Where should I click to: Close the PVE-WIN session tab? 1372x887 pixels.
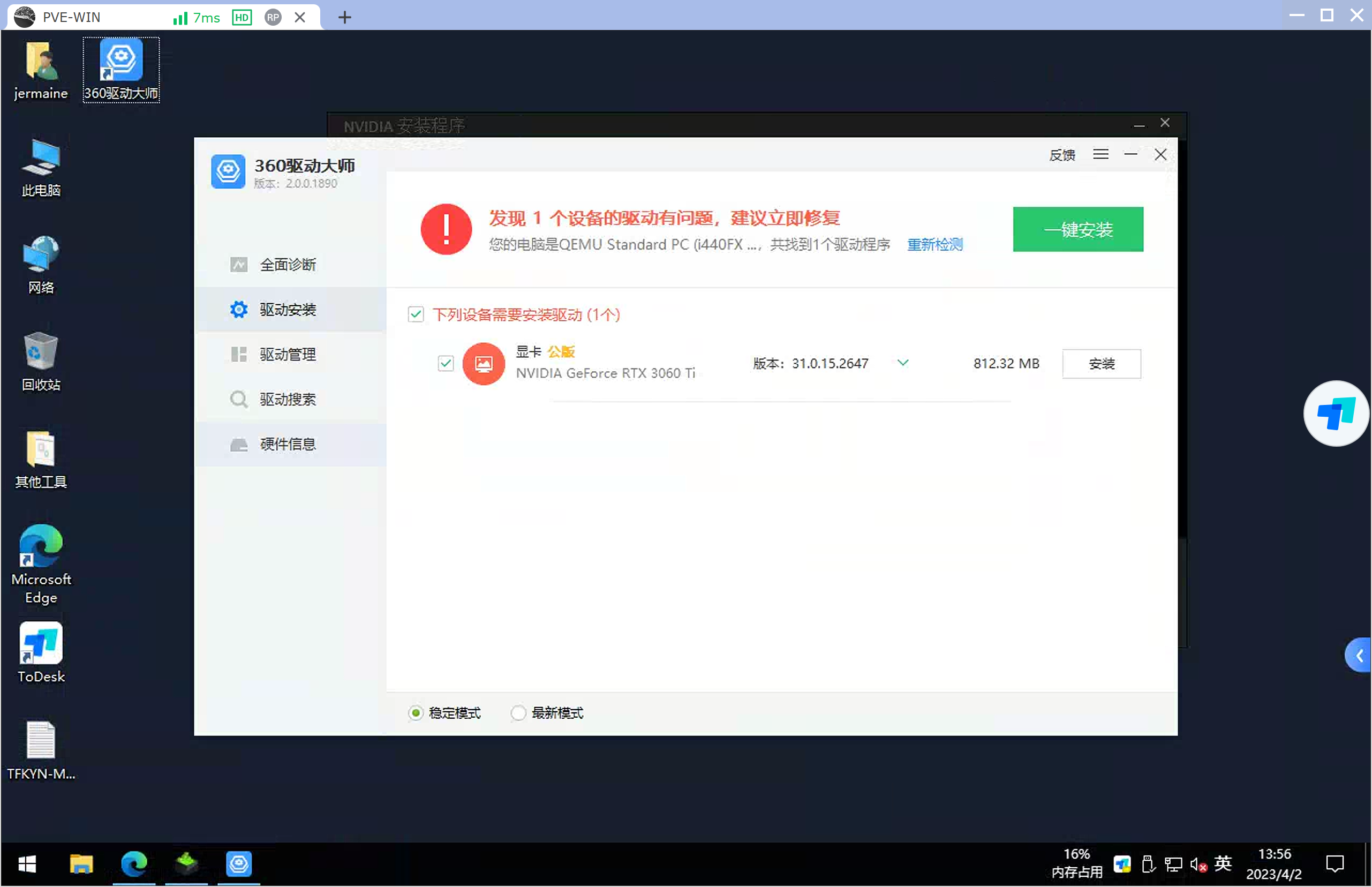(300, 17)
